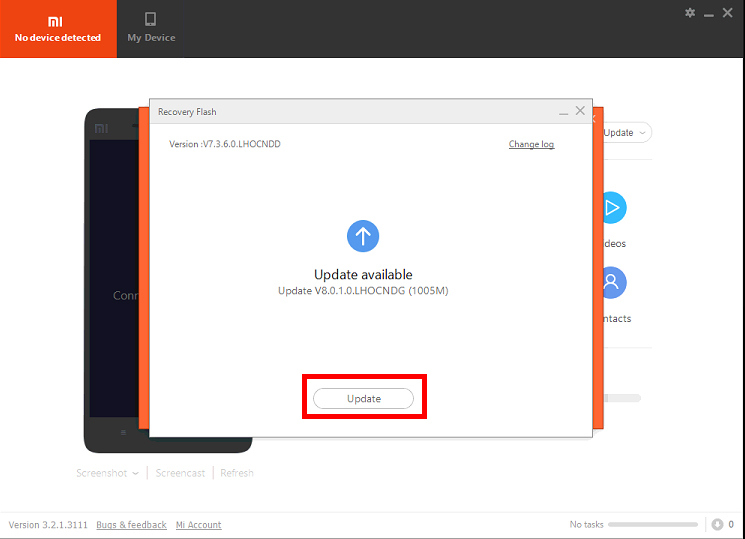Click the Screencast option
Screen dimensions: 745x539
tap(180, 473)
